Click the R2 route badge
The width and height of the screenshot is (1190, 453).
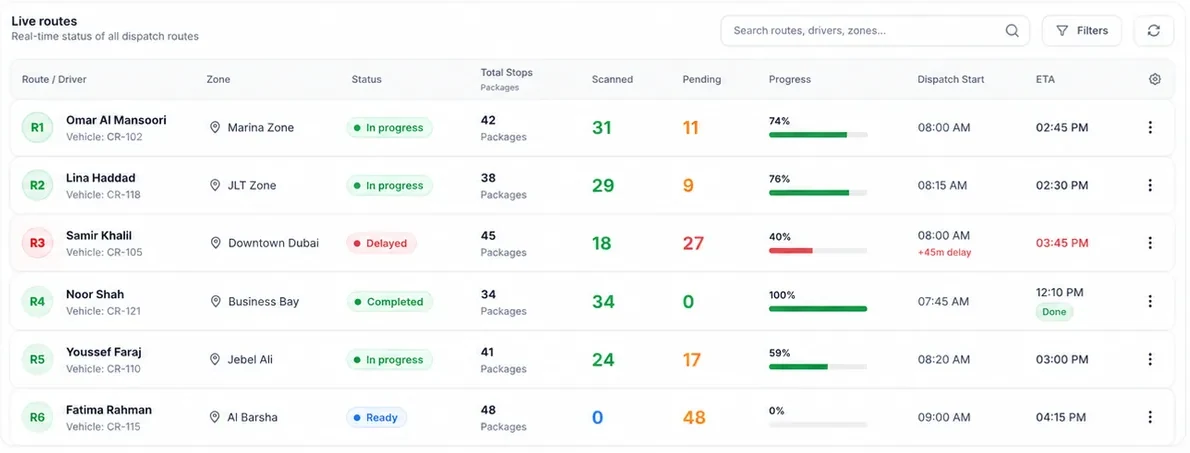tap(37, 185)
